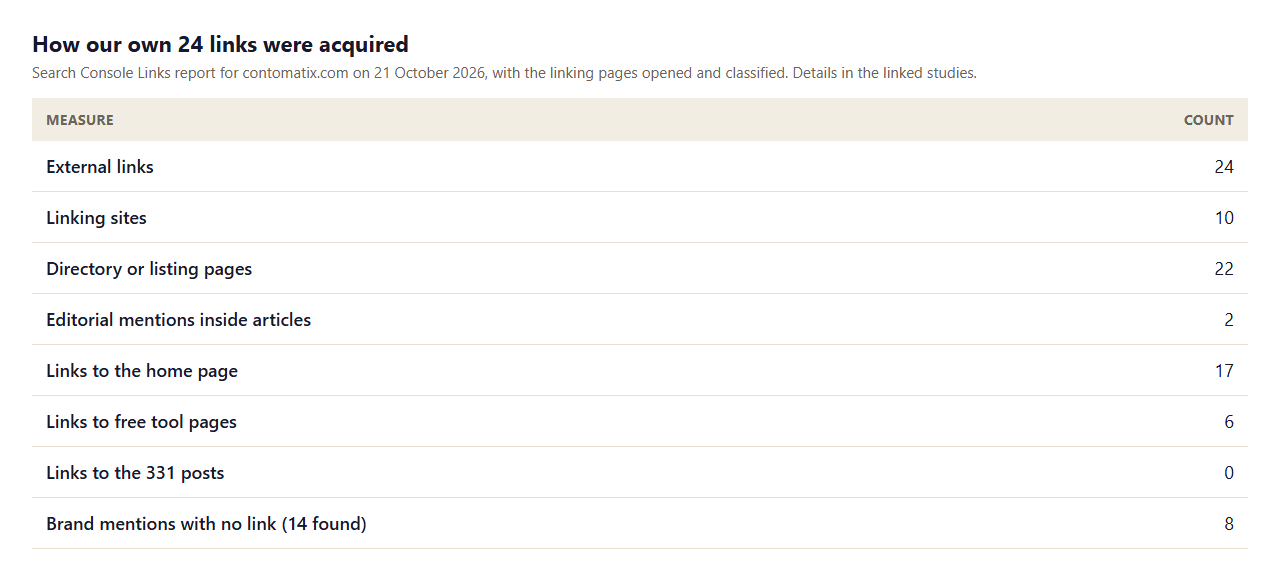1280x577 pixels.
Task: Click the Directory pages count 22
Action: [1224, 269]
